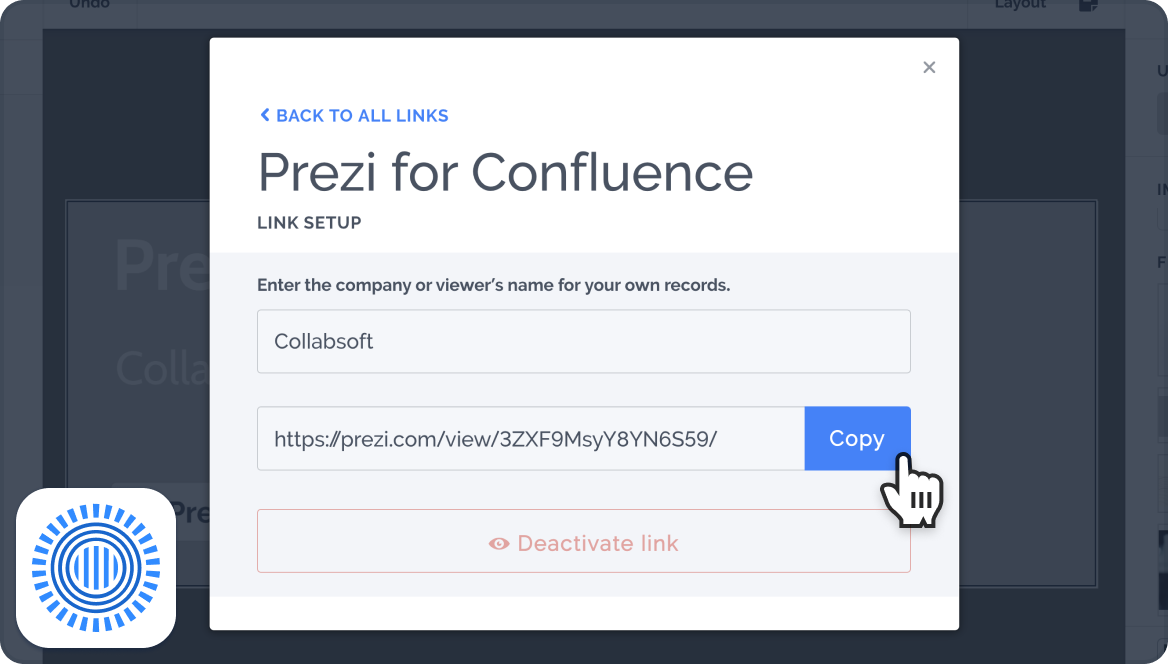Copy the Prezi view link
The height and width of the screenshot is (664, 1168).
click(857, 438)
